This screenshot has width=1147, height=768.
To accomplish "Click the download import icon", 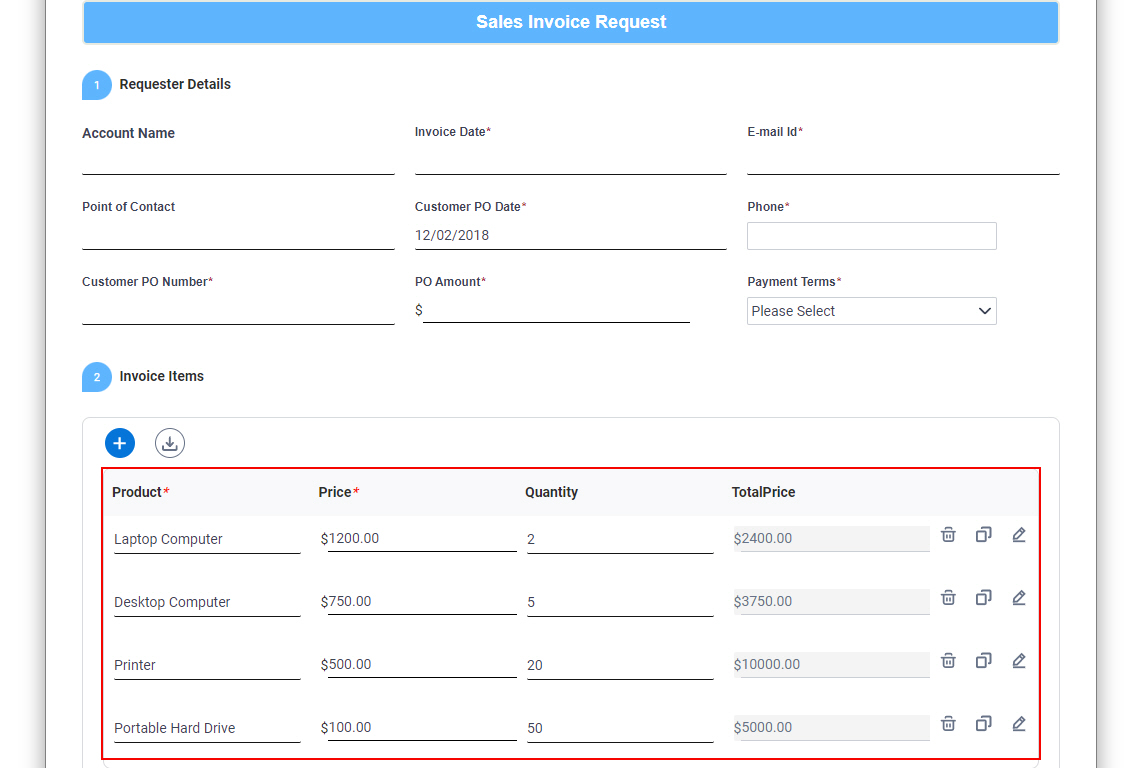I will (x=170, y=443).
